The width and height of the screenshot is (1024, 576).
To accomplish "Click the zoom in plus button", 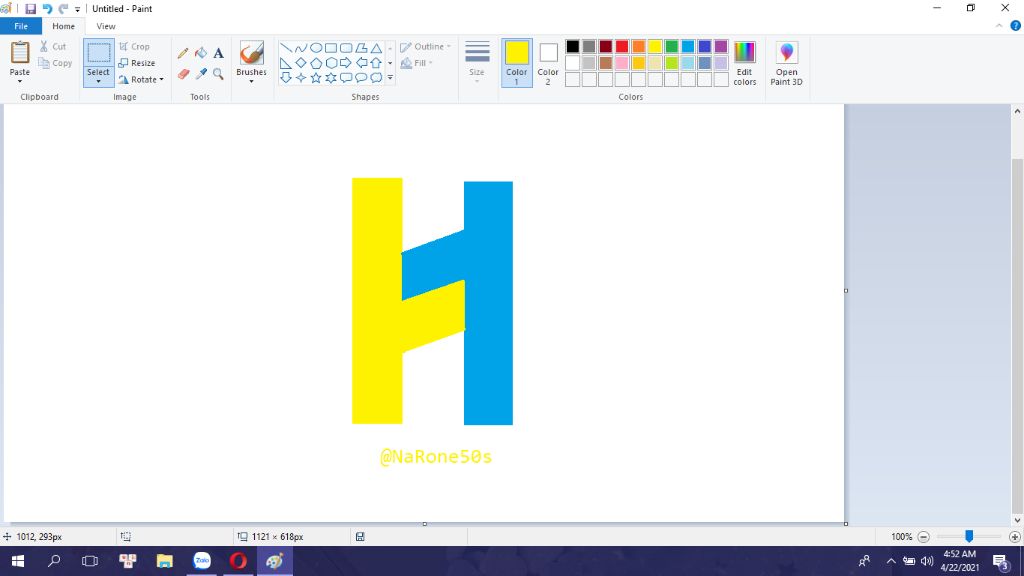I will pyautogui.click(x=1014, y=537).
